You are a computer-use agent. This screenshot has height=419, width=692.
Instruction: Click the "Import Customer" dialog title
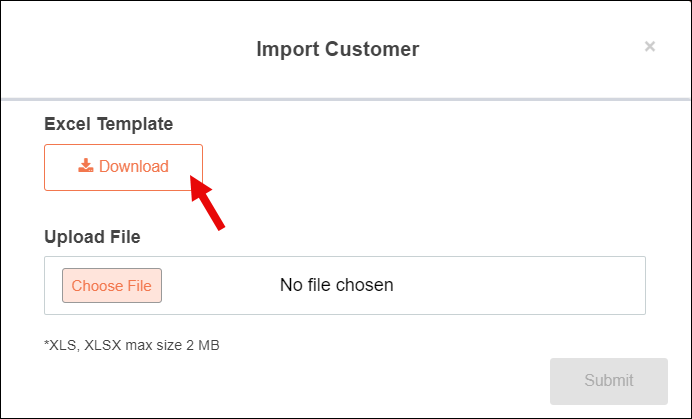pos(338,48)
